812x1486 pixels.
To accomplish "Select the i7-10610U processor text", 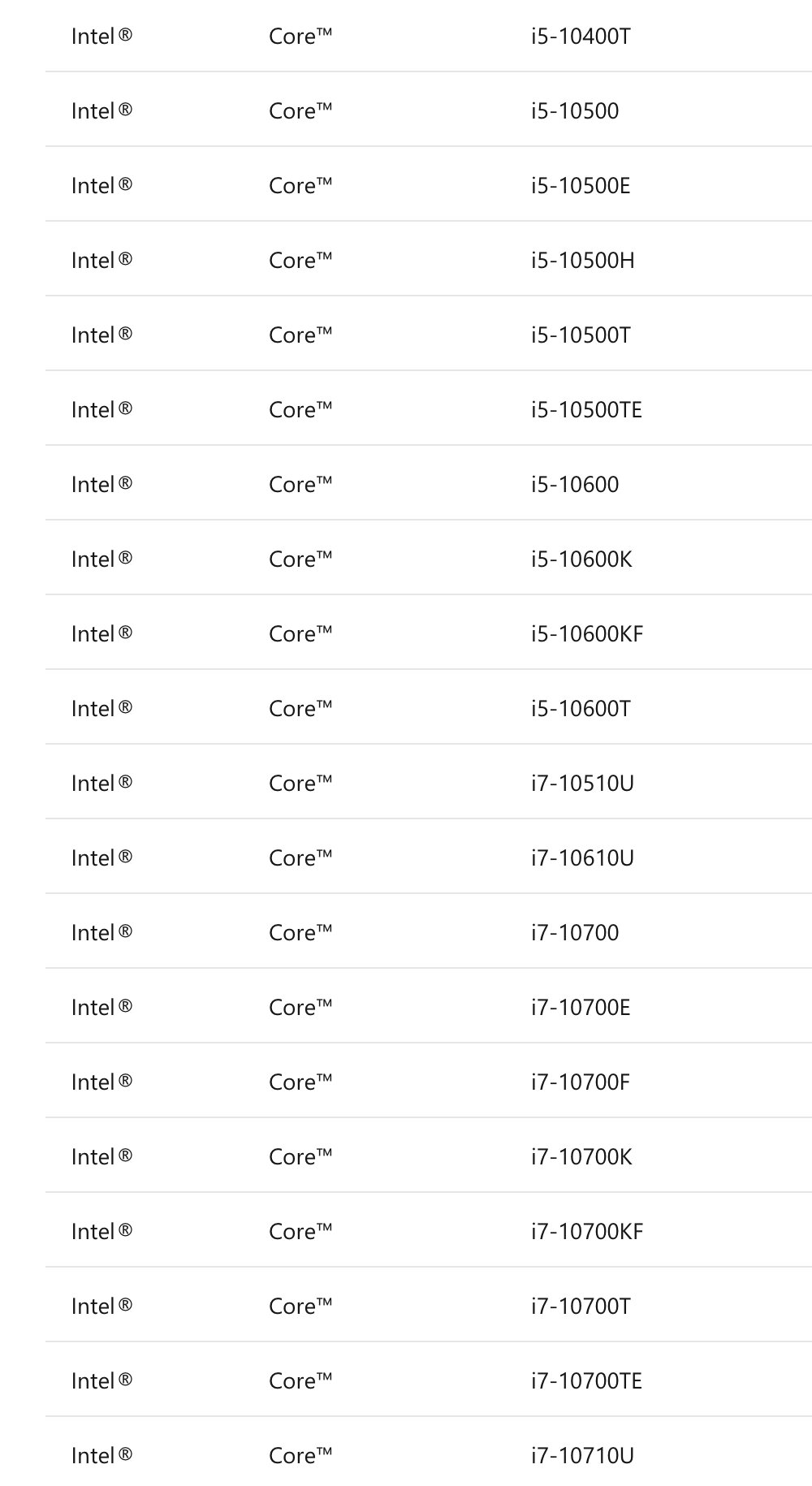I will pos(582,858).
